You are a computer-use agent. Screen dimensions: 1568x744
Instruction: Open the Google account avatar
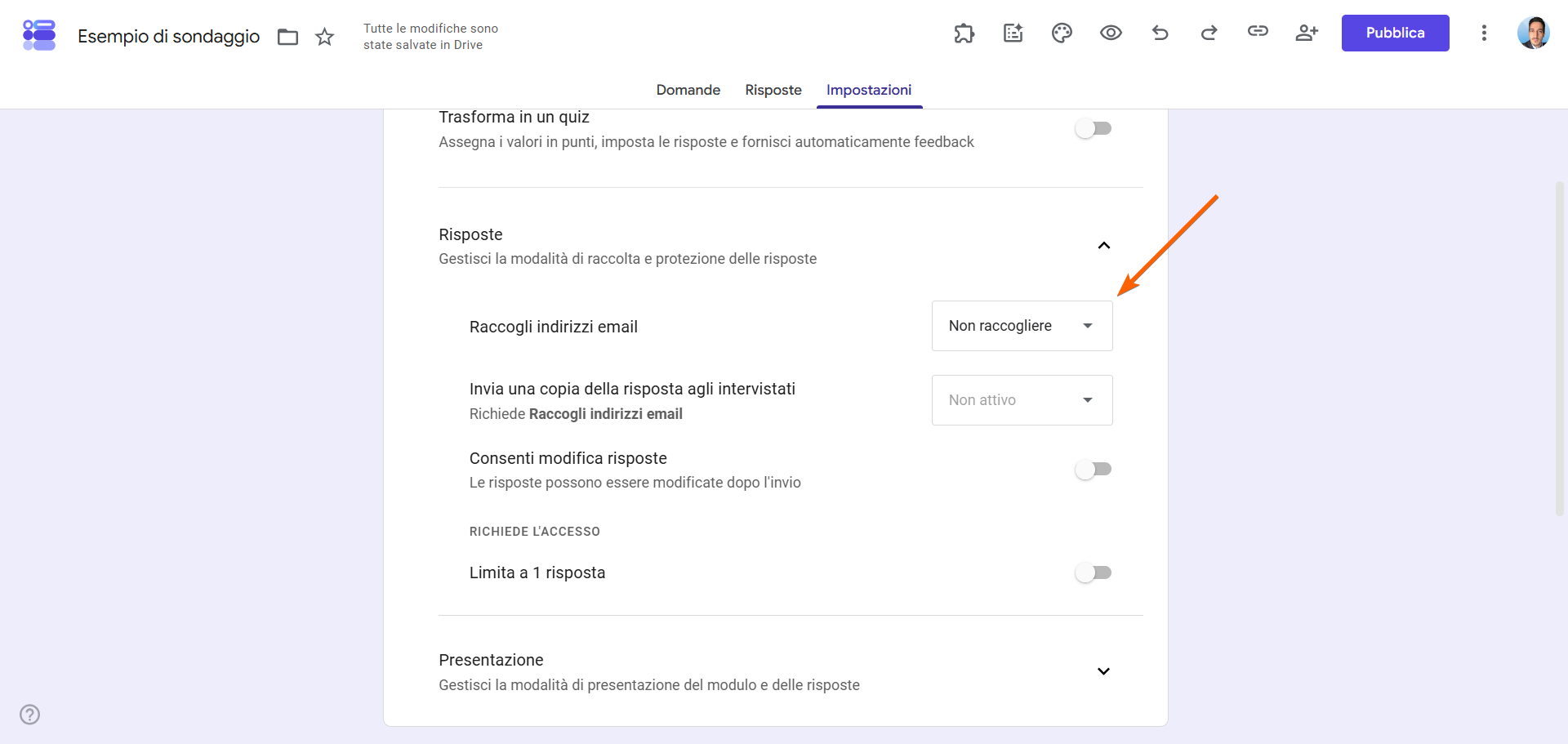1534,33
